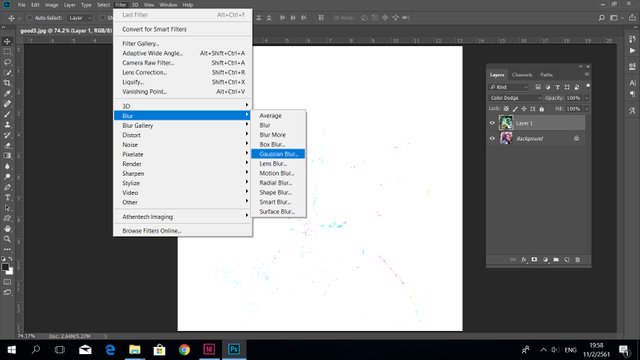Expand the Blur Gallery submenu

pos(182,125)
